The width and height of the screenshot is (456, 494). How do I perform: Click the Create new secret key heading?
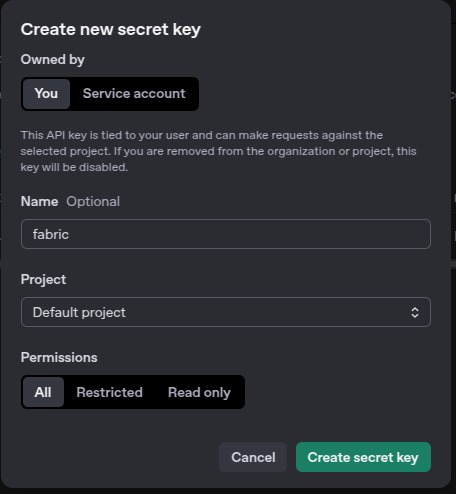(111, 29)
